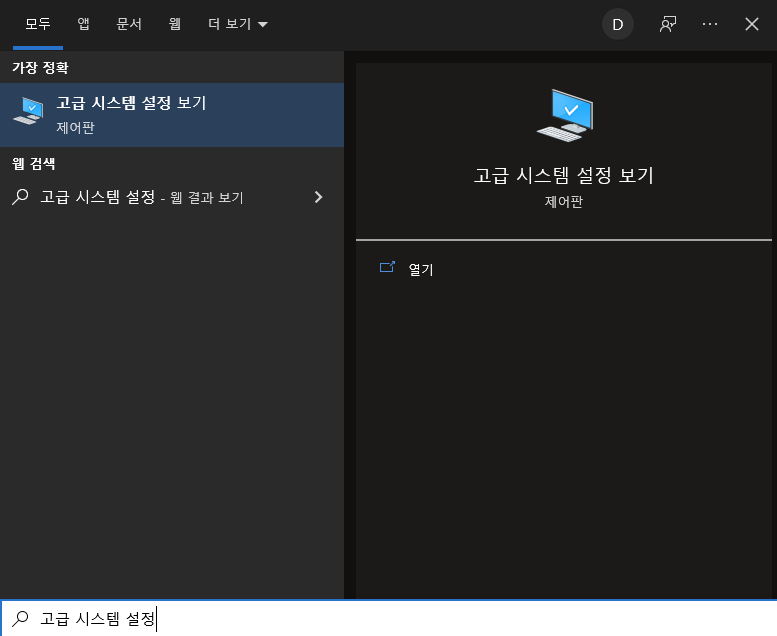The height and width of the screenshot is (636, 777).
Task: Click 열기 to open the control panel item
Action: tap(421, 270)
